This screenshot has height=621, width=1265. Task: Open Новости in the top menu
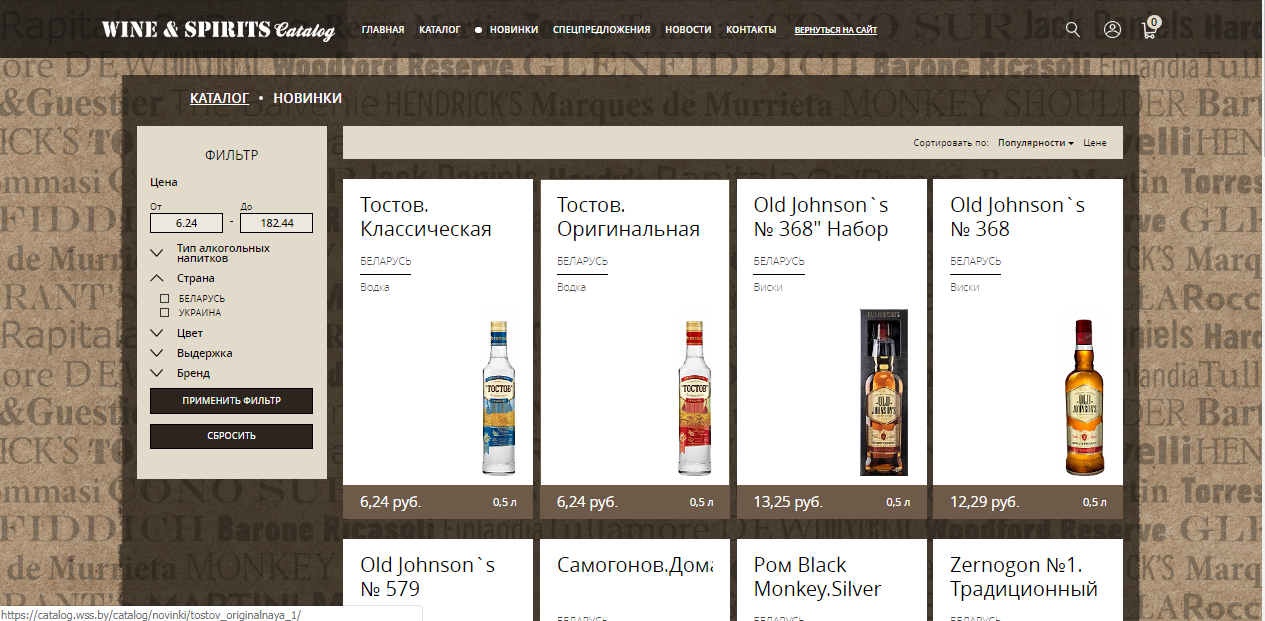tap(688, 30)
